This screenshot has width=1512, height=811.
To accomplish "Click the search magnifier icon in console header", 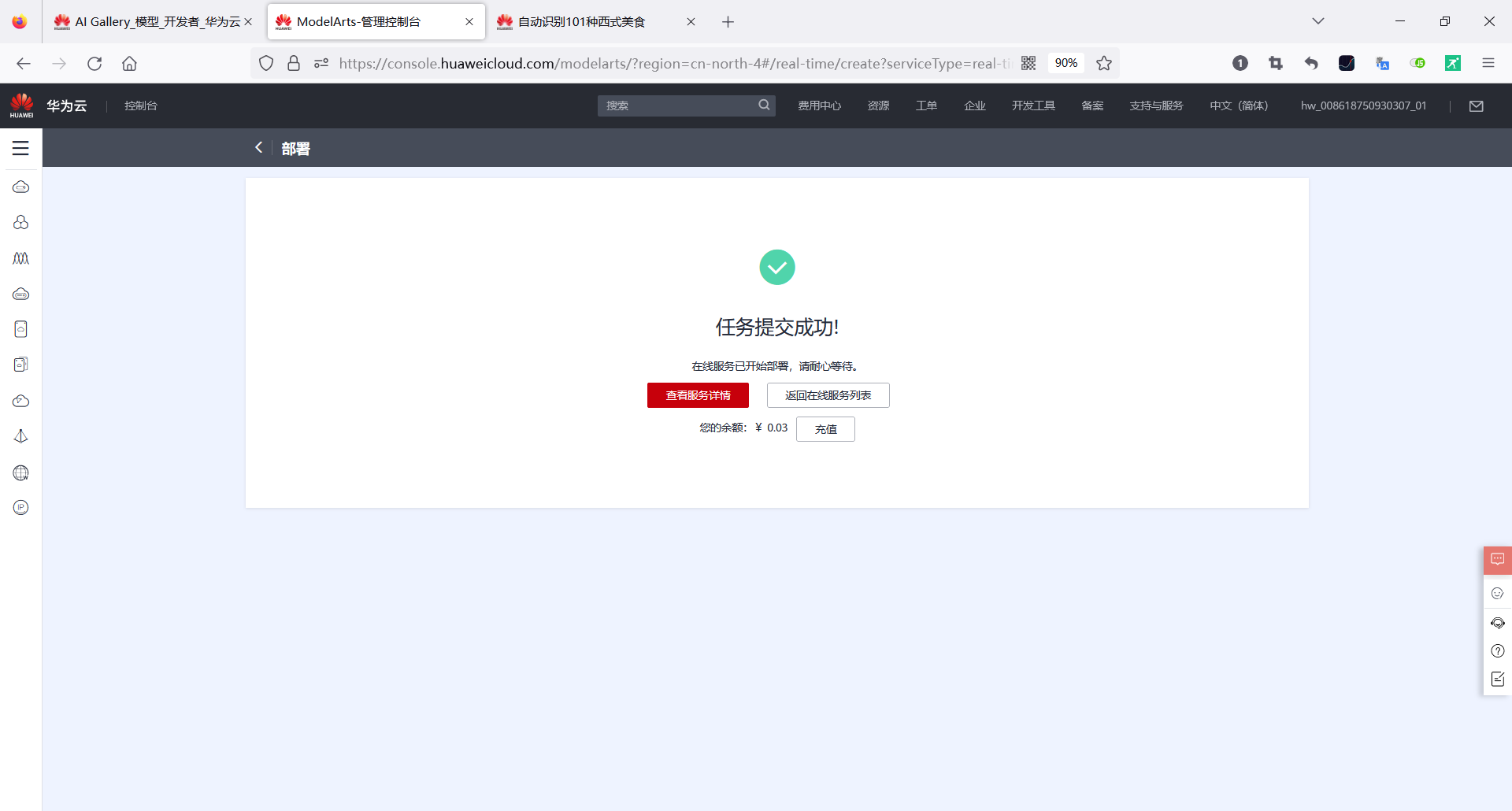I will coord(764,105).
